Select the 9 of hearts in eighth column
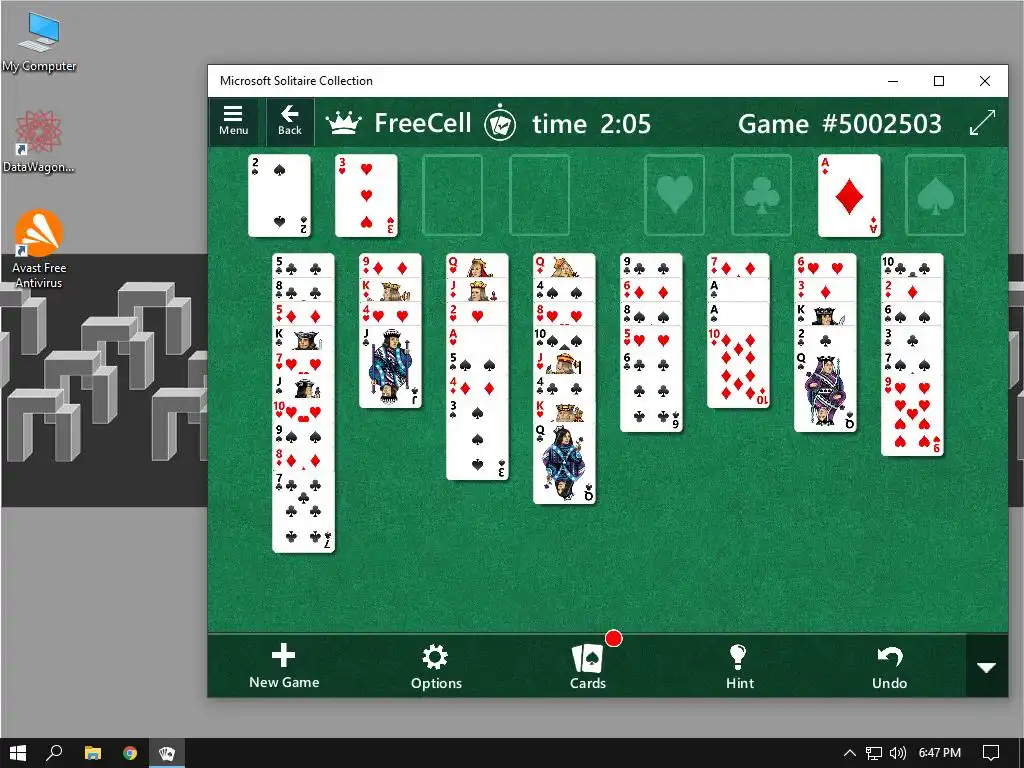 pos(912,415)
